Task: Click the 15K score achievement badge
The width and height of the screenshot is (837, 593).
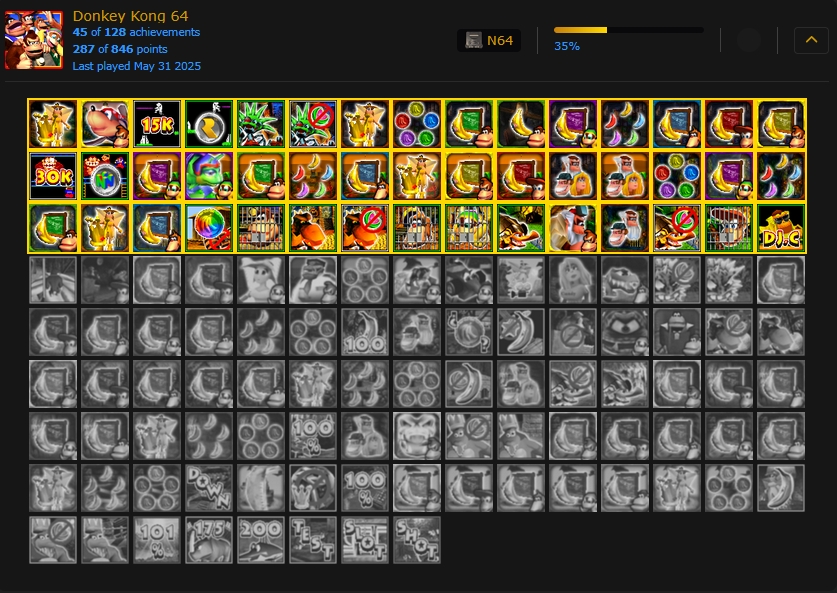Action: point(157,124)
